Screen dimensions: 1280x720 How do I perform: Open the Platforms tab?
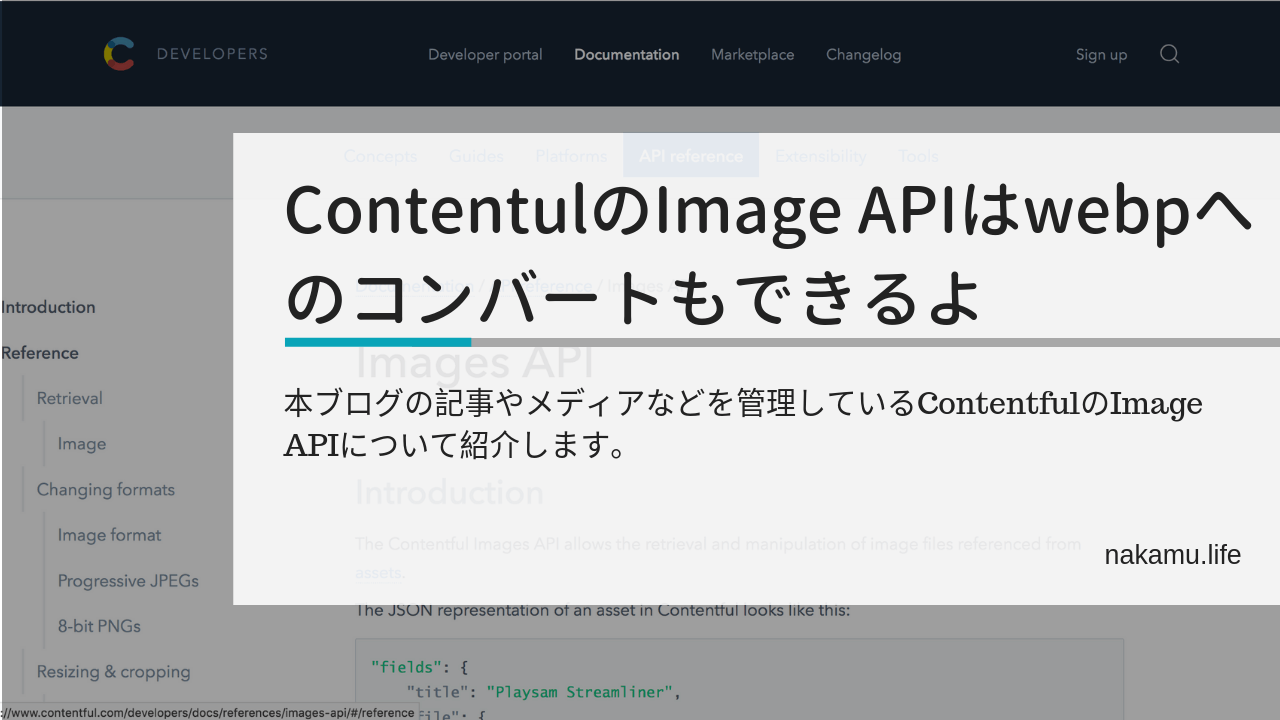(570, 156)
